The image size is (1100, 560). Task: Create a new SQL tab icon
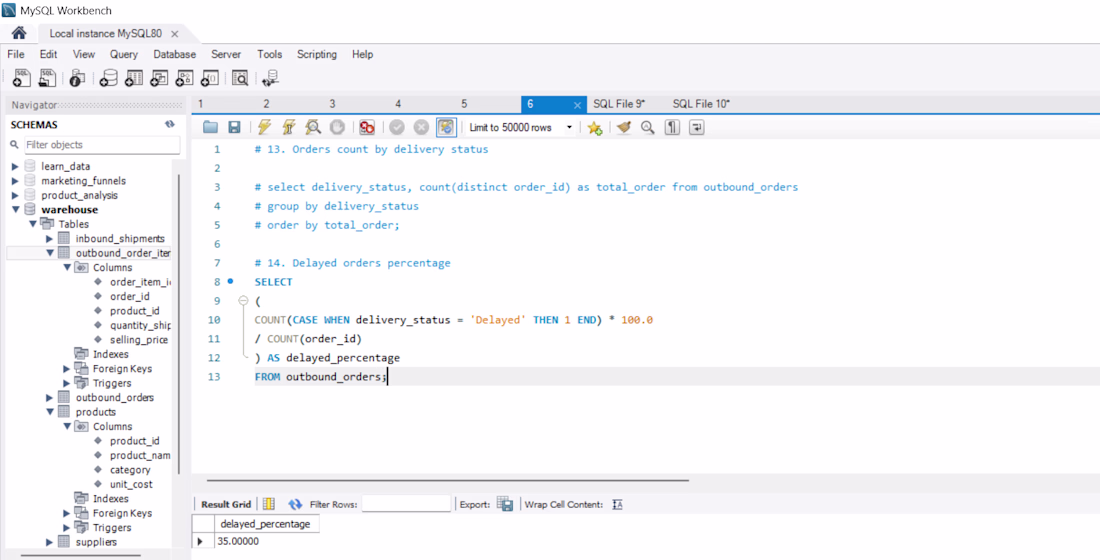[21, 78]
